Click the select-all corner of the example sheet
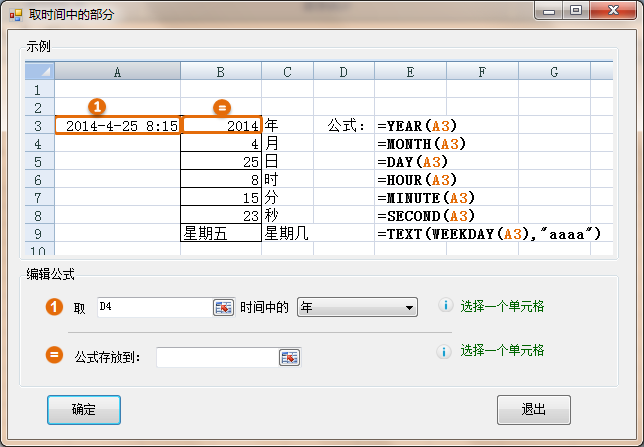Screen dimensions: 644x447 pos(40,72)
